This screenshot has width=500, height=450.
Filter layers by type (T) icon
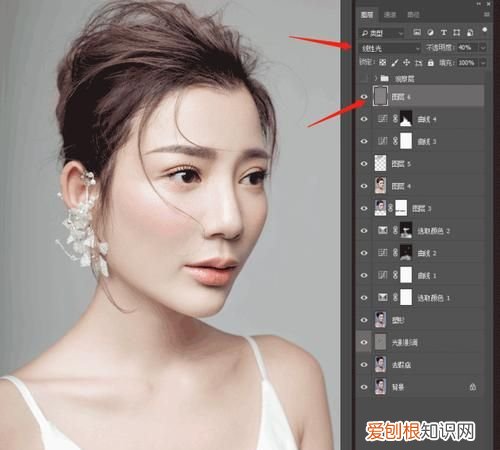coord(444,32)
